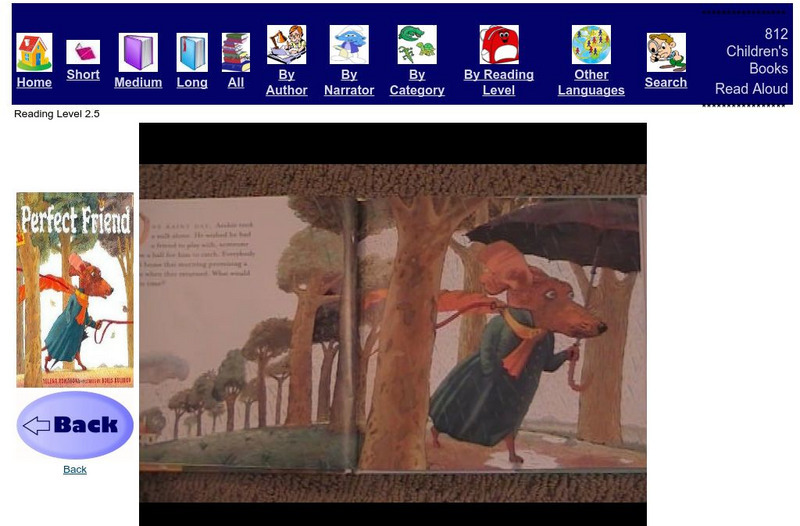Viewport: 800px width, 526px height.
Task: Click the By Author writer icon
Action: 286,45
